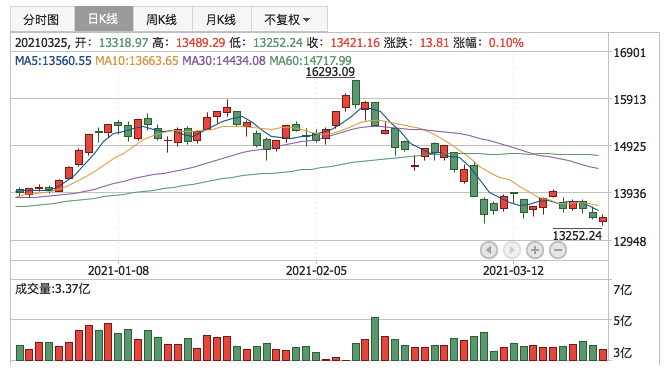
Task: Click the 15913 price axis value
Action: [x=630, y=100]
